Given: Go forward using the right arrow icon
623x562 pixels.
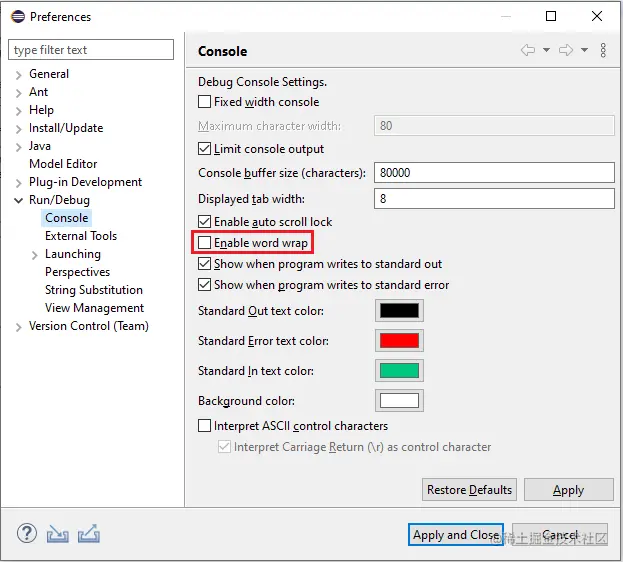Looking at the screenshot, I should (x=566, y=50).
